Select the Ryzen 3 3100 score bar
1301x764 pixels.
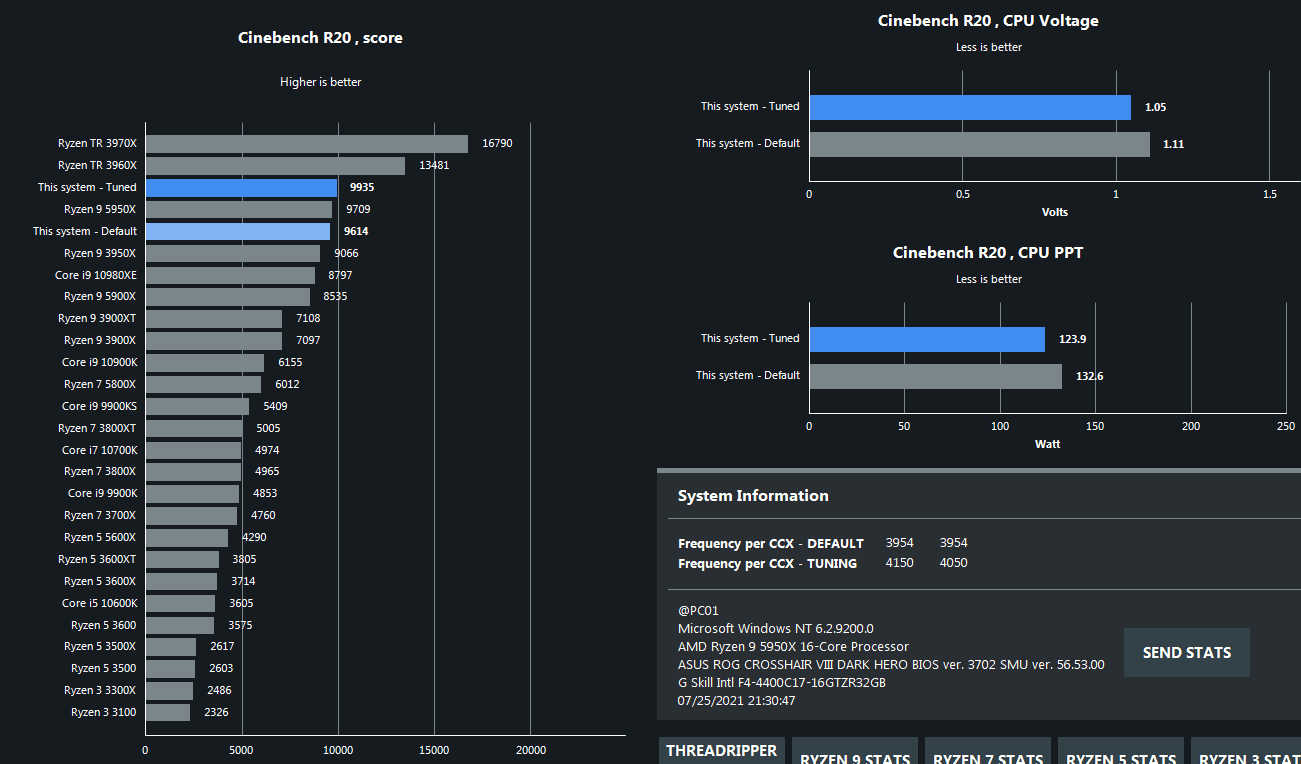(168, 713)
